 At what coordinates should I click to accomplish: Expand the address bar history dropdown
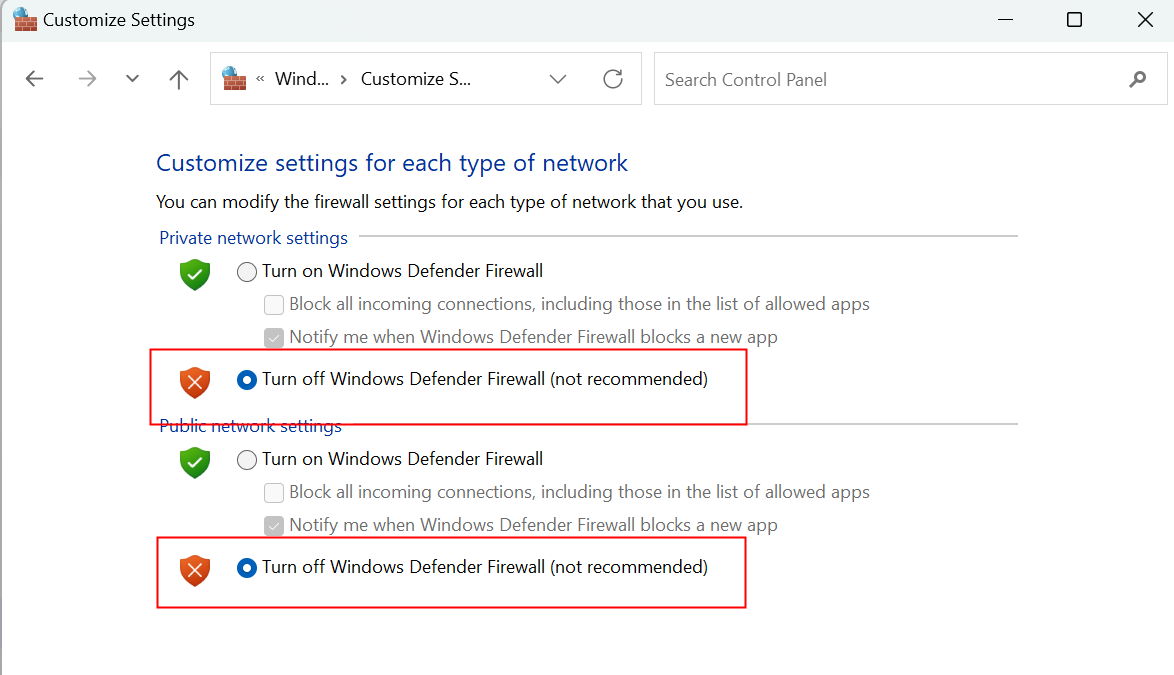pyautogui.click(x=558, y=79)
